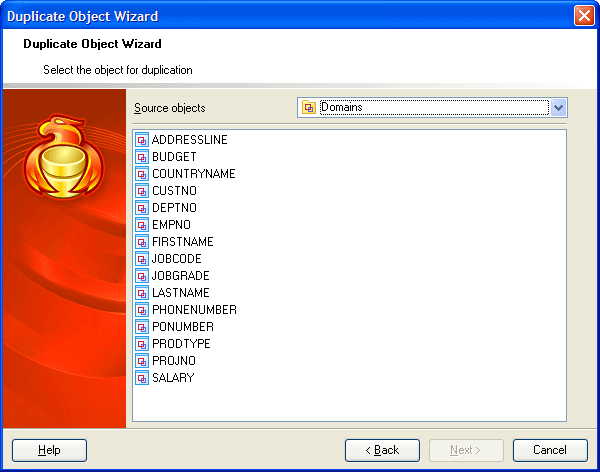Click the domain icon beside PHONENUMBER
Image resolution: width=600 pixels, height=472 pixels.
click(142, 310)
